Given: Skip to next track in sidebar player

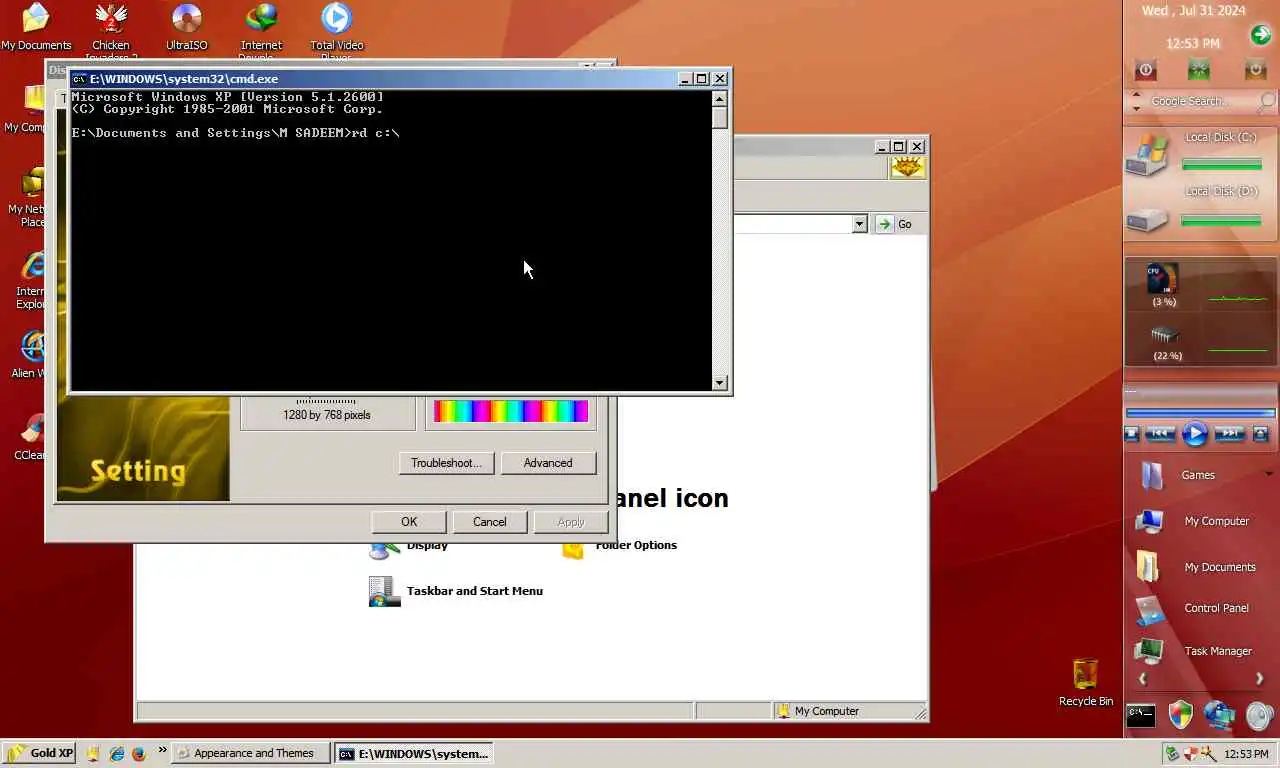Looking at the screenshot, I should click(x=1229, y=433).
